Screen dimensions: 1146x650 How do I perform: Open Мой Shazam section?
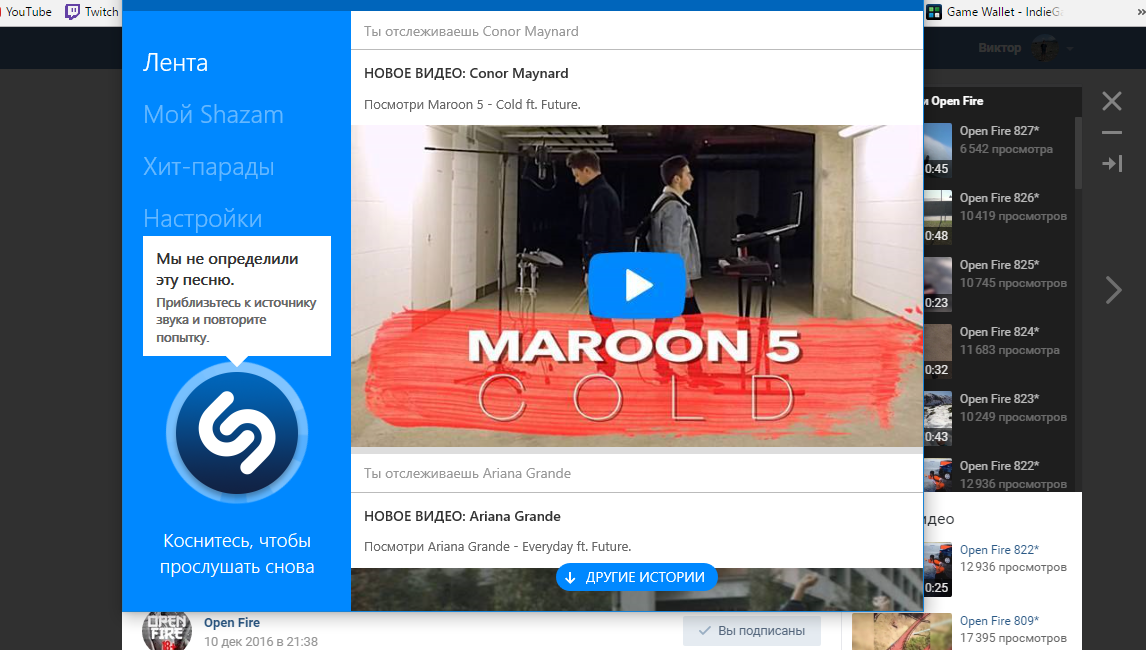[213, 114]
